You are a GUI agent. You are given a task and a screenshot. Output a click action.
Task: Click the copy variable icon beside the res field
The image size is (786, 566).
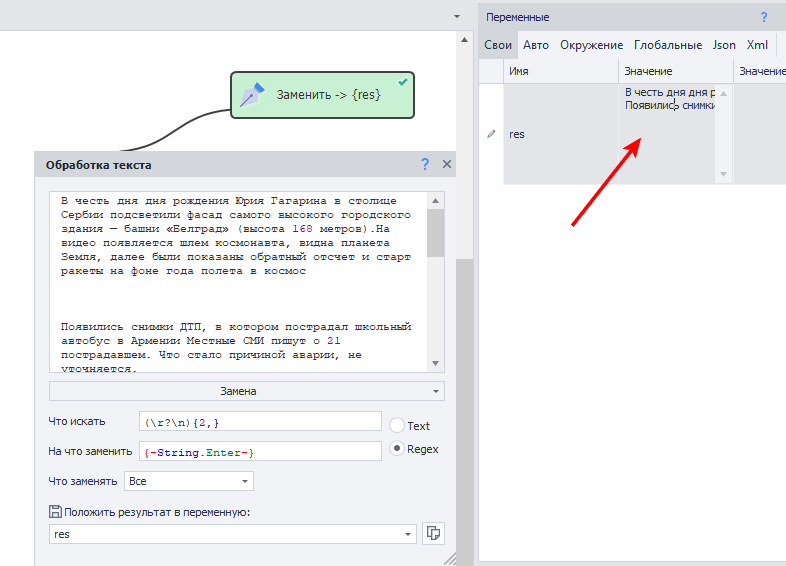(433, 534)
